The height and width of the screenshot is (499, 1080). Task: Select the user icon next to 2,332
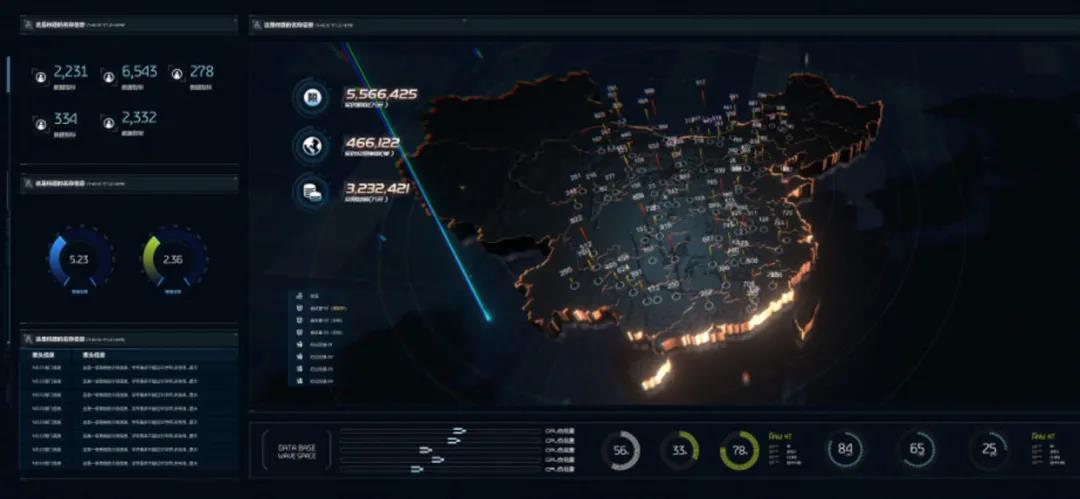click(x=109, y=123)
